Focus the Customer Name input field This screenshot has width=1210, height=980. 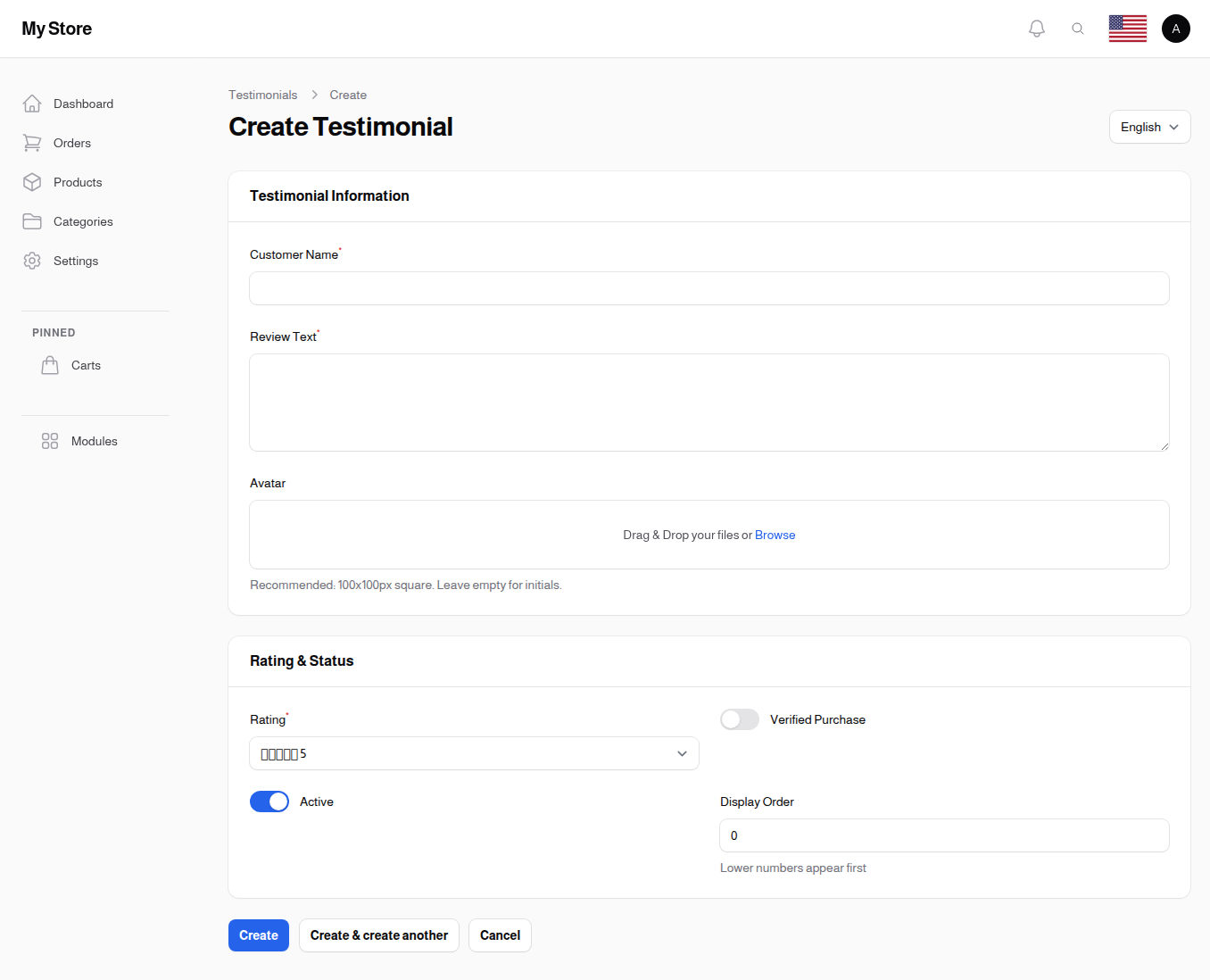(x=709, y=288)
